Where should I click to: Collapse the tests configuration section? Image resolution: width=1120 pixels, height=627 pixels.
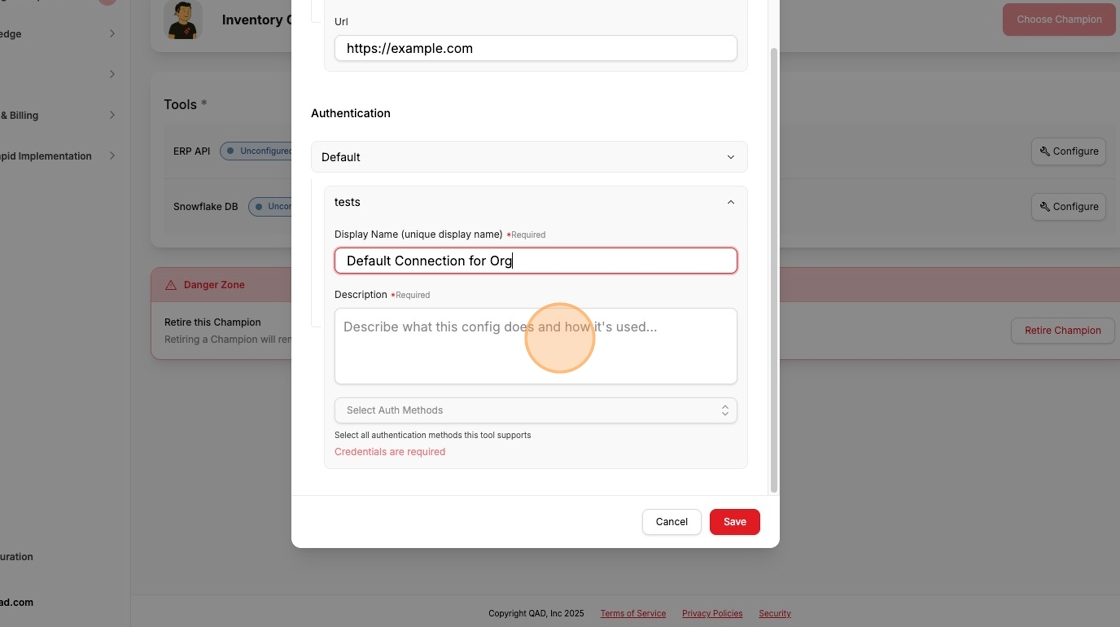coord(730,201)
